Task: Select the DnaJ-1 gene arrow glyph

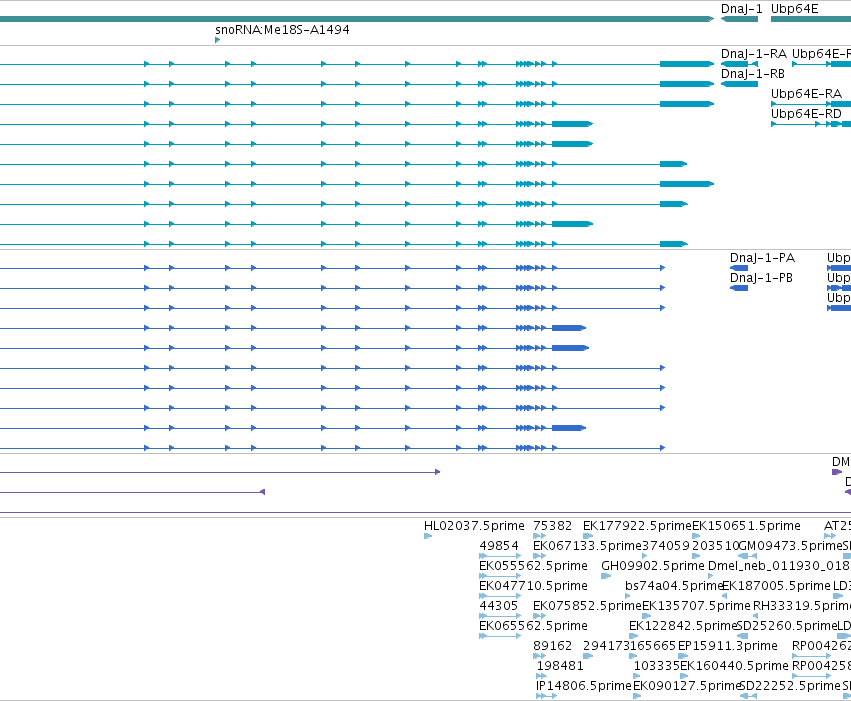Action: click(x=739, y=19)
